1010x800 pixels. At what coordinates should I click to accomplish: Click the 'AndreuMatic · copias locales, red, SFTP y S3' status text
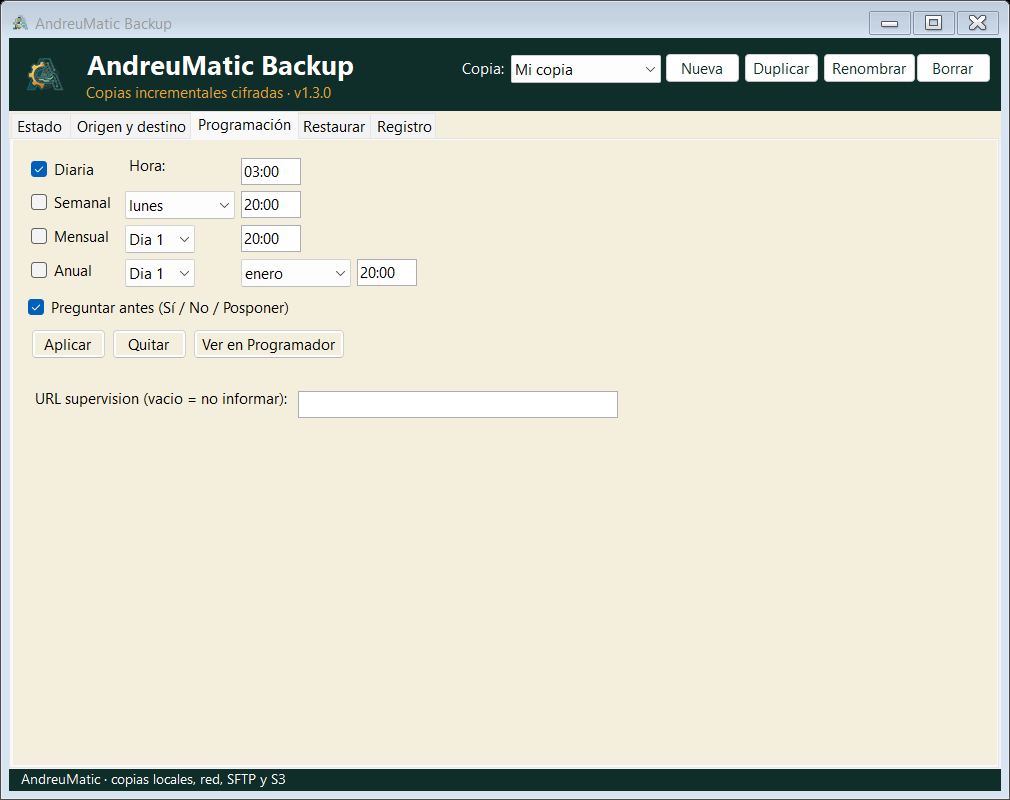tap(153, 779)
